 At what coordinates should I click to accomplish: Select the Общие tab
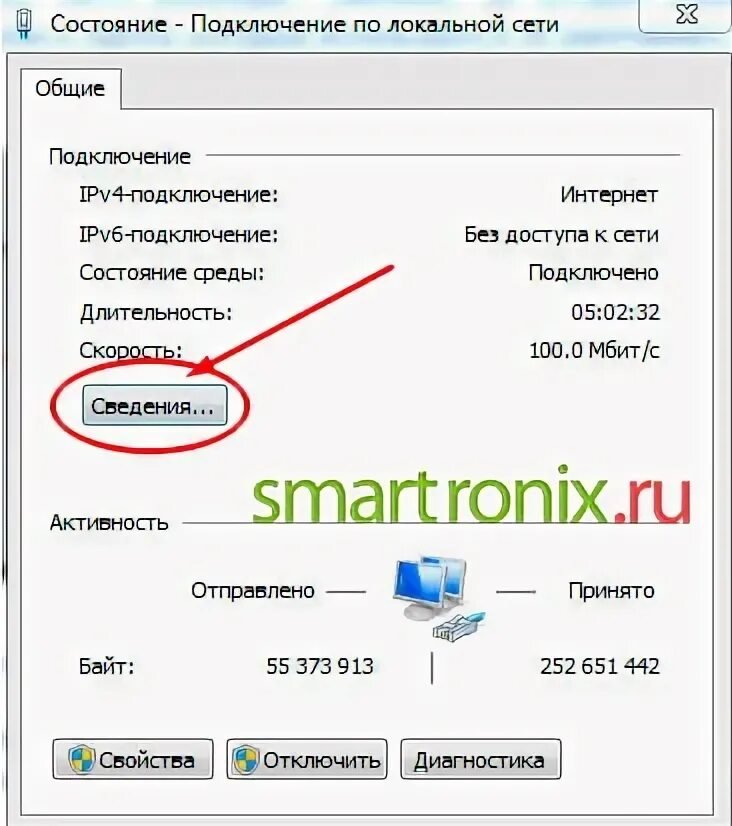click(x=71, y=88)
